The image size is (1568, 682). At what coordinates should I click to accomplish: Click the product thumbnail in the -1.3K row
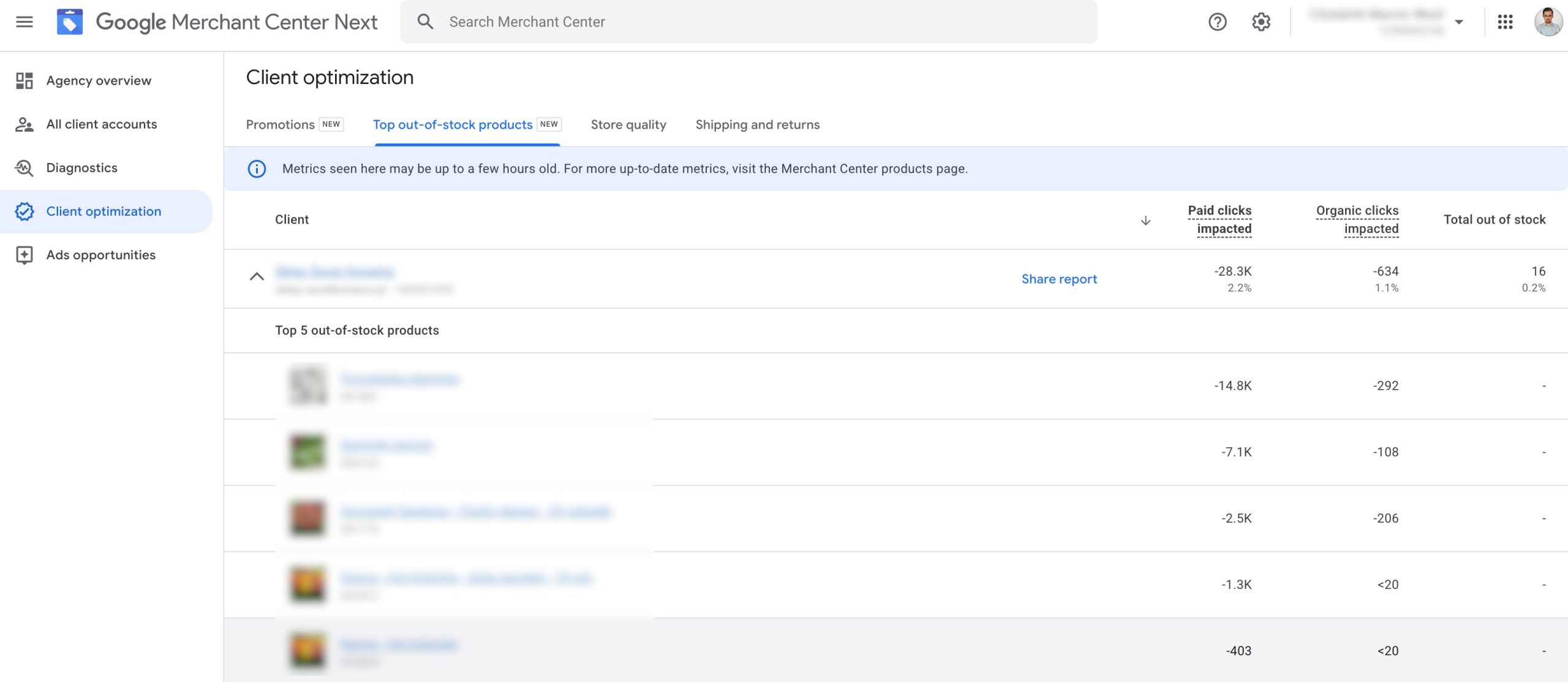coord(307,584)
